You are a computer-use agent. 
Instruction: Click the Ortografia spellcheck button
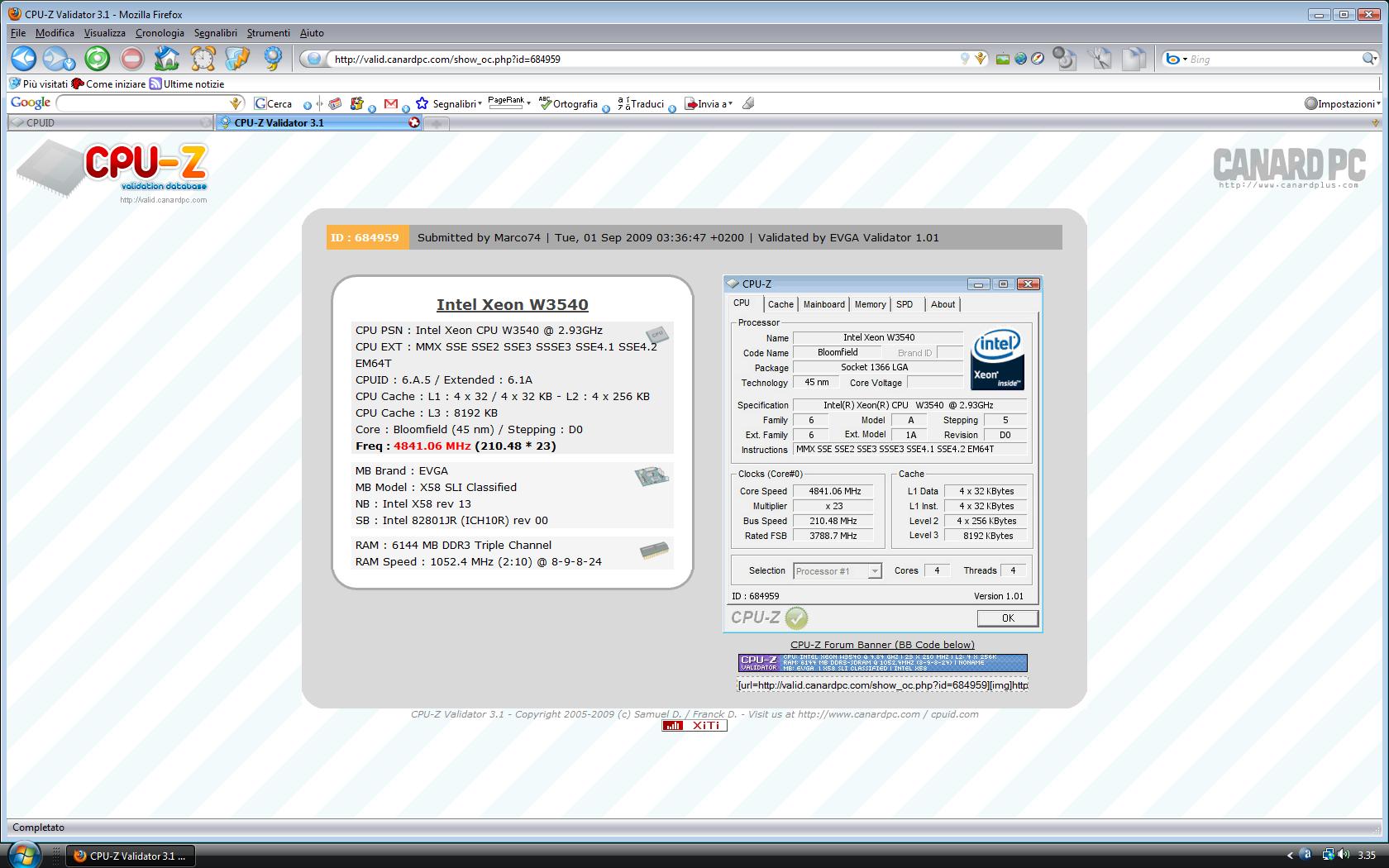pyautogui.click(x=568, y=103)
